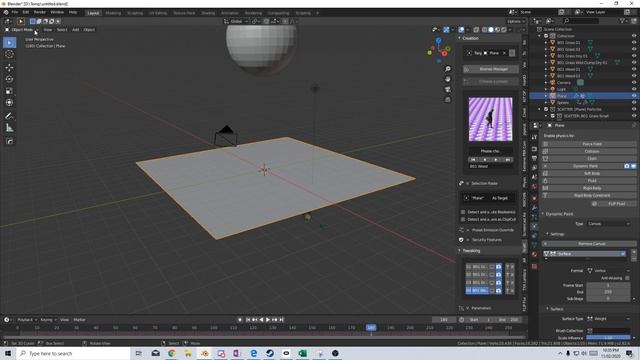The height and width of the screenshot is (360, 640).
Task: Select the Select Box tool in viewport toolbar
Action: click(x=9, y=42)
